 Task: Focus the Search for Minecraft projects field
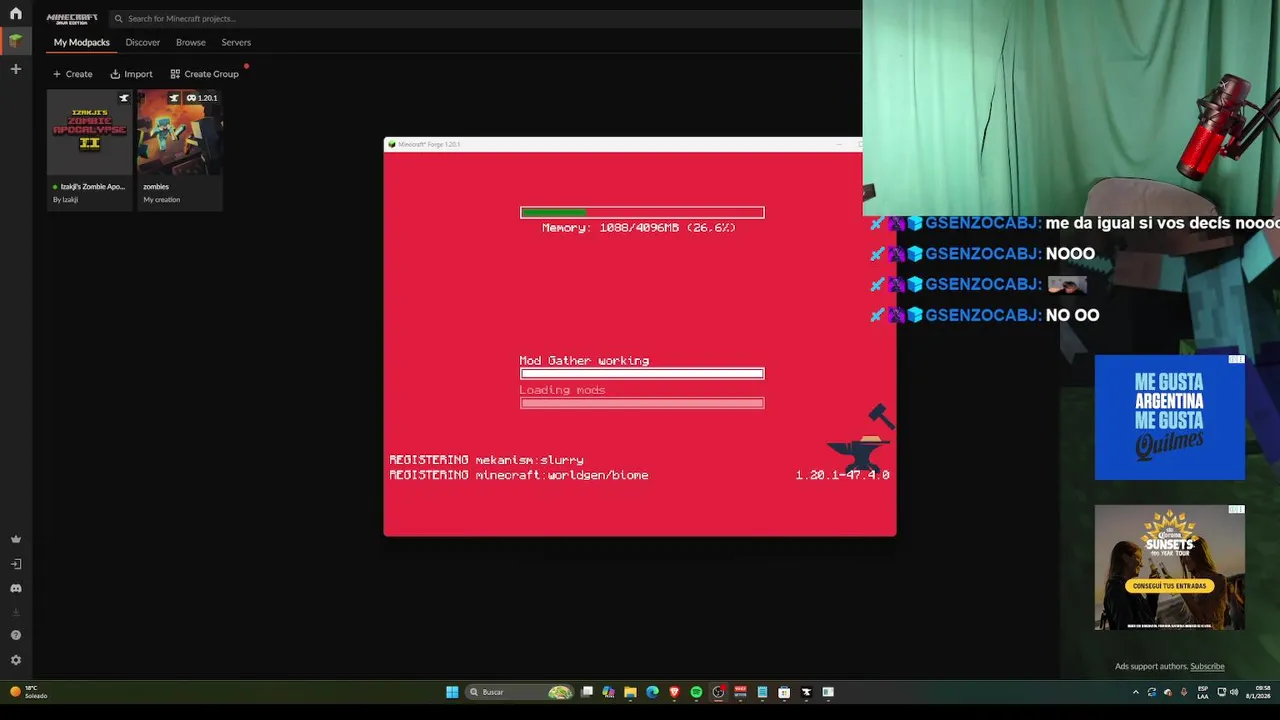(x=485, y=18)
